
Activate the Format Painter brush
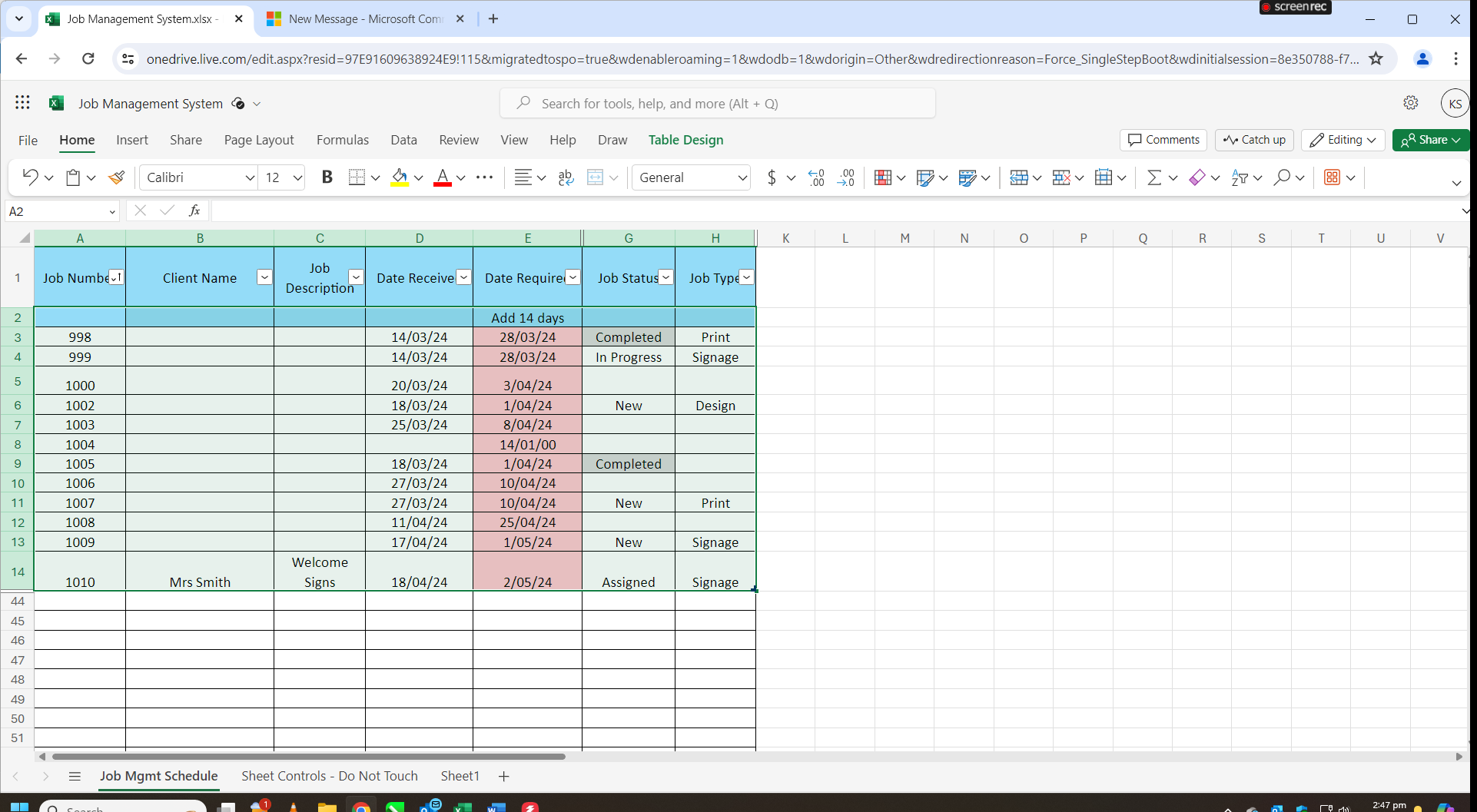pyautogui.click(x=117, y=177)
